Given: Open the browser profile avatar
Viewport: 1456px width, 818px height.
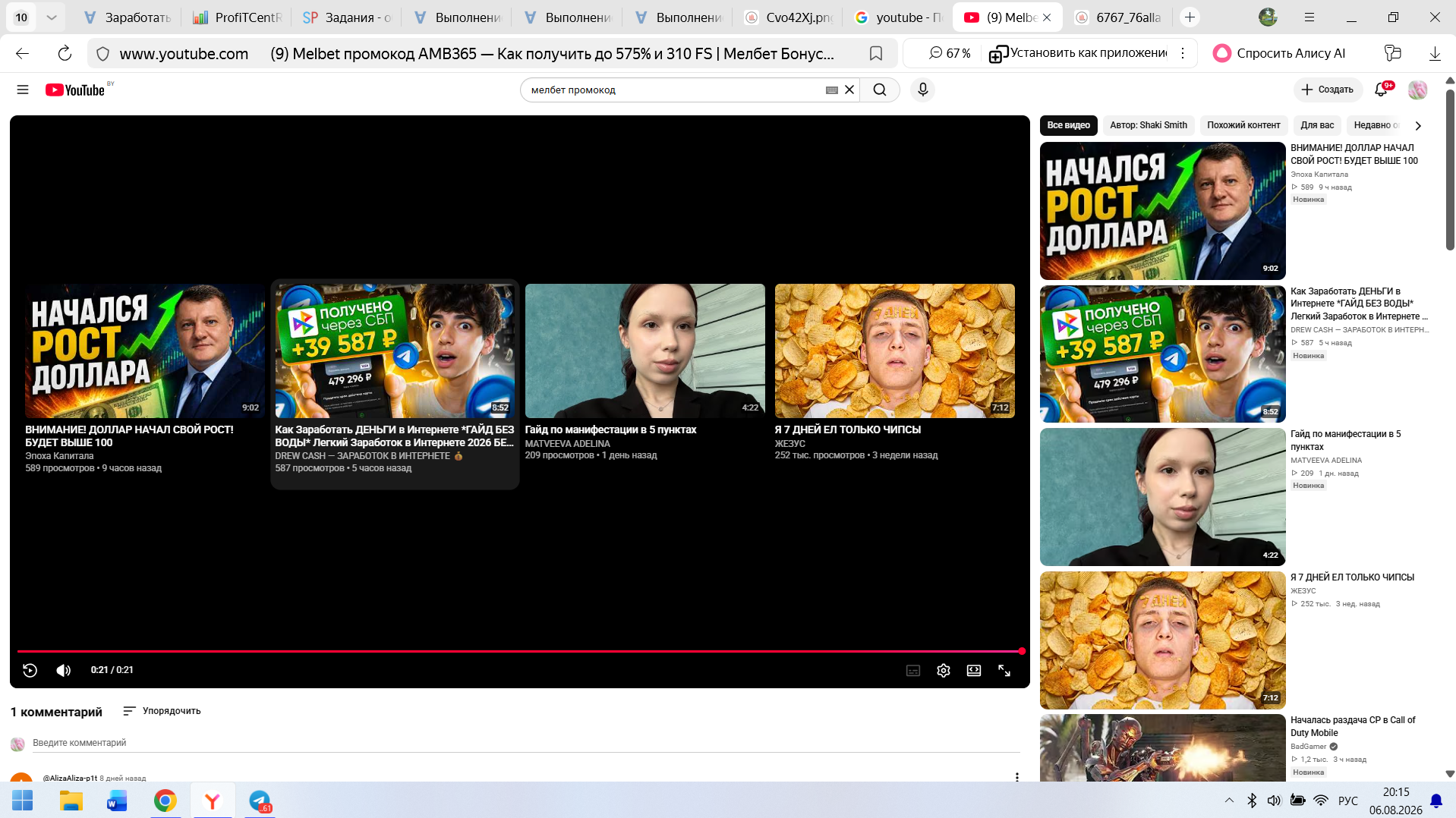Looking at the screenshot, I should point(1268,17).
